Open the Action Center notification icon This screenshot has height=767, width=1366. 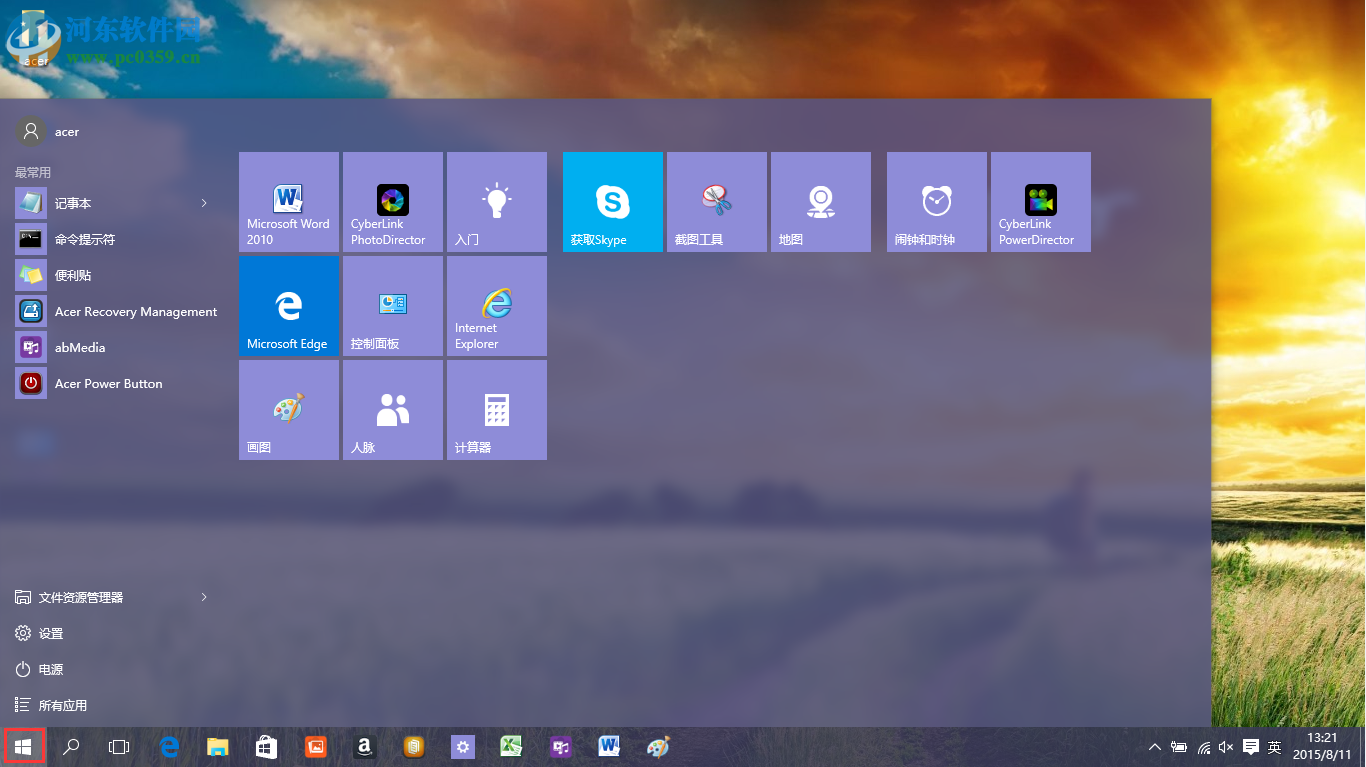pyautogui.click(x=1250, y=747)
